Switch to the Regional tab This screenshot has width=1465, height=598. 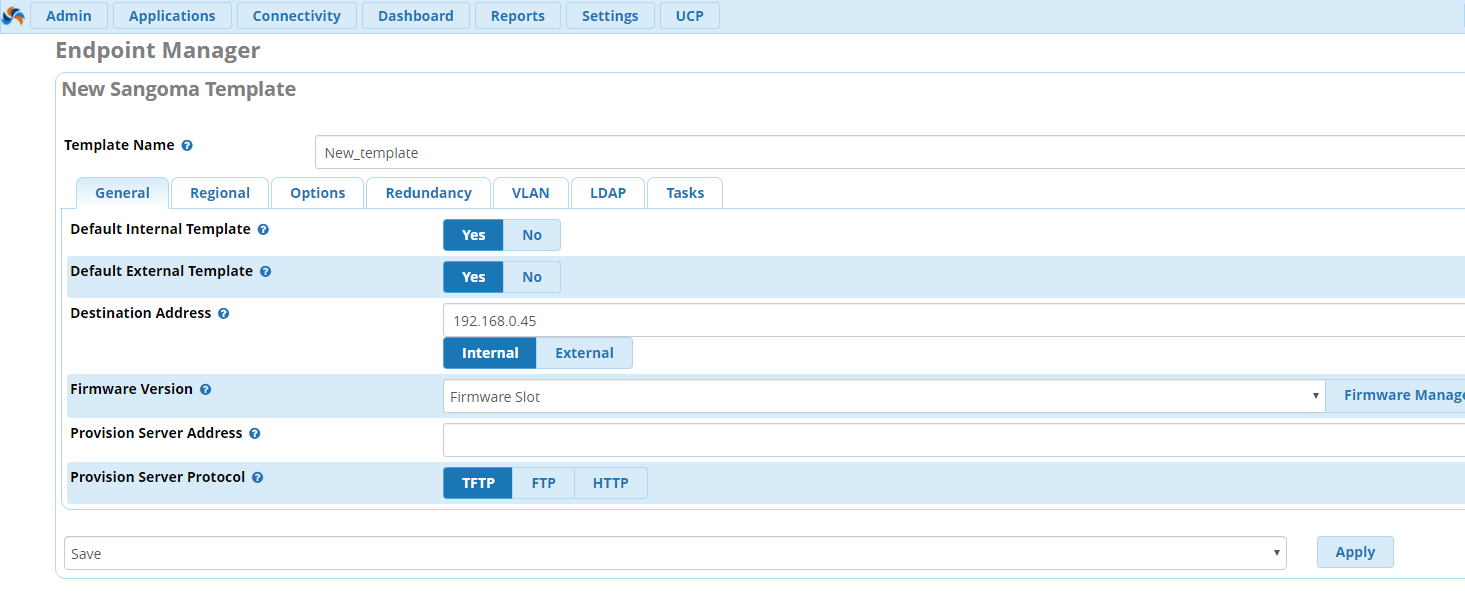(220, 193)
